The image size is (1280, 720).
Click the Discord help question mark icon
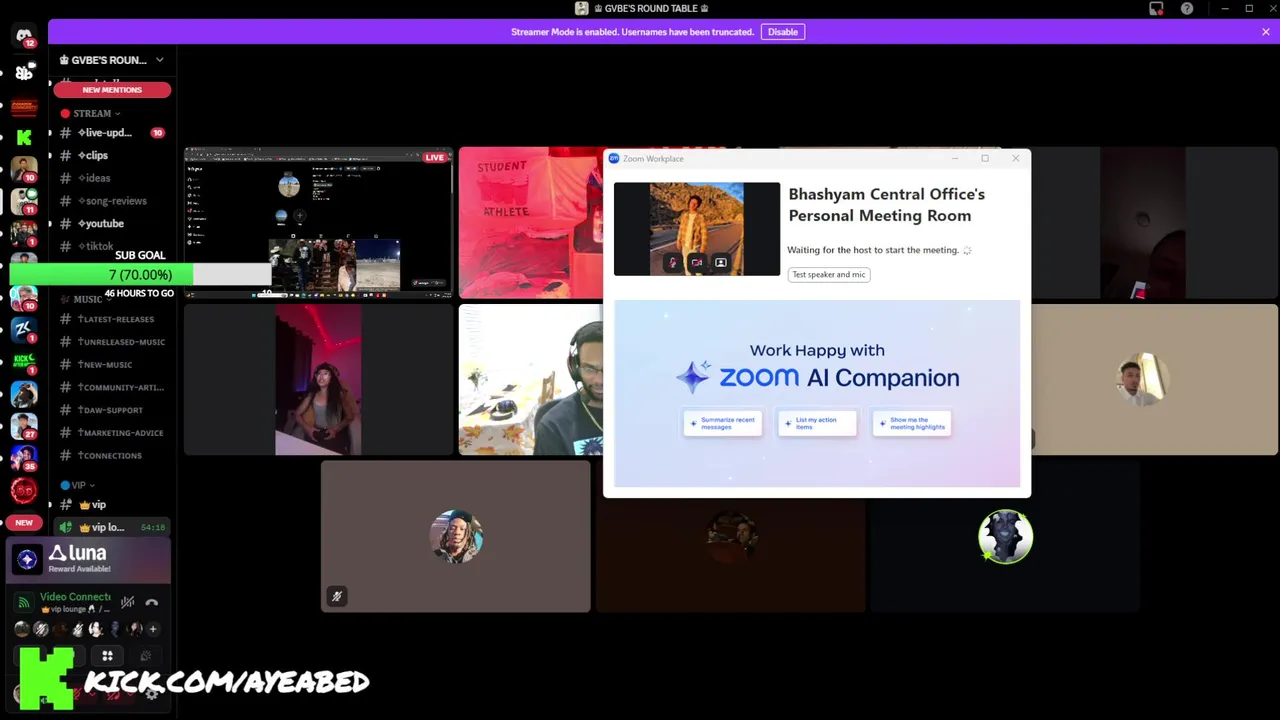point(1187,8)
